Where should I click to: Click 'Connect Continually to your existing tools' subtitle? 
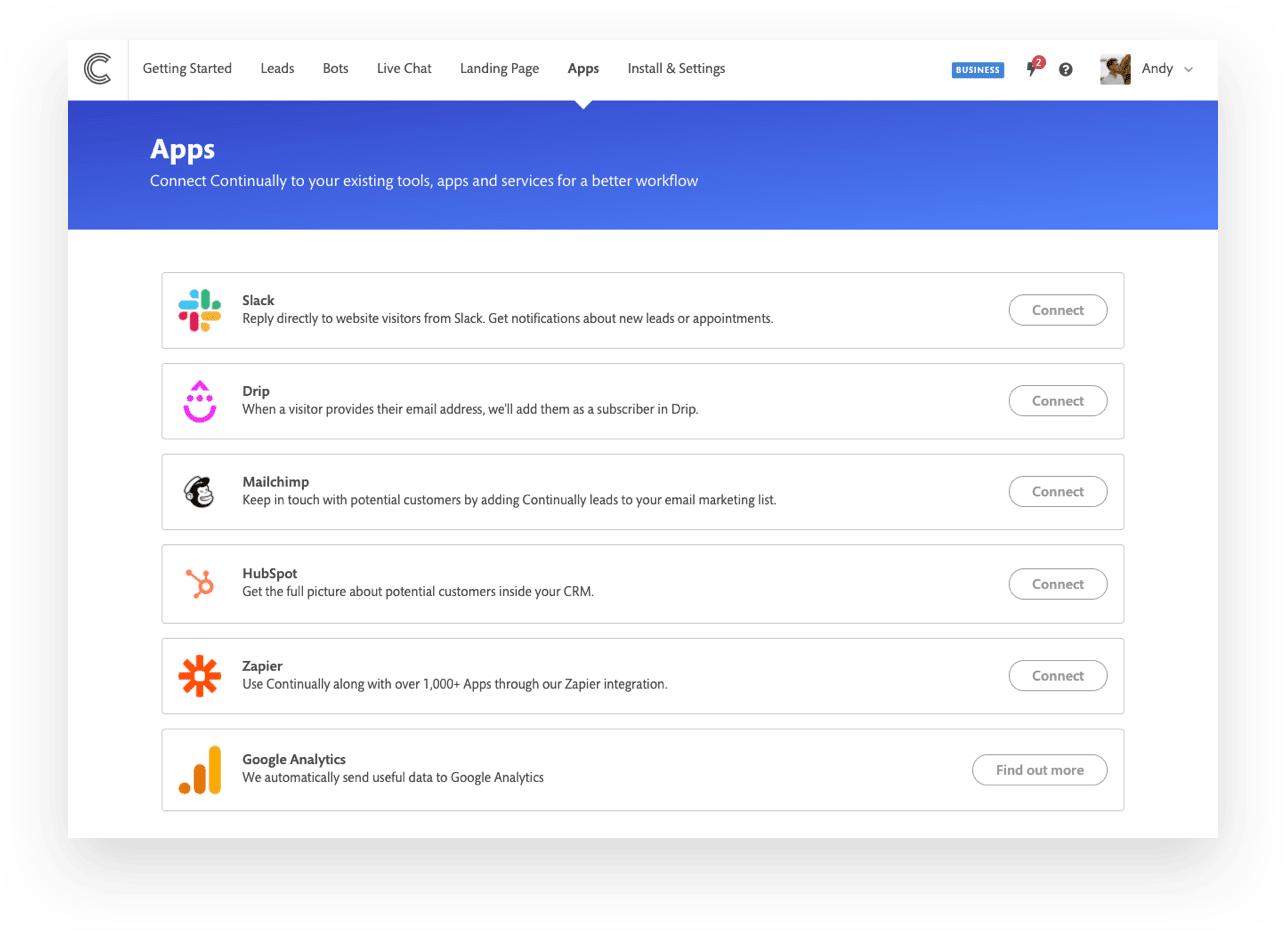tap(424, 182)
